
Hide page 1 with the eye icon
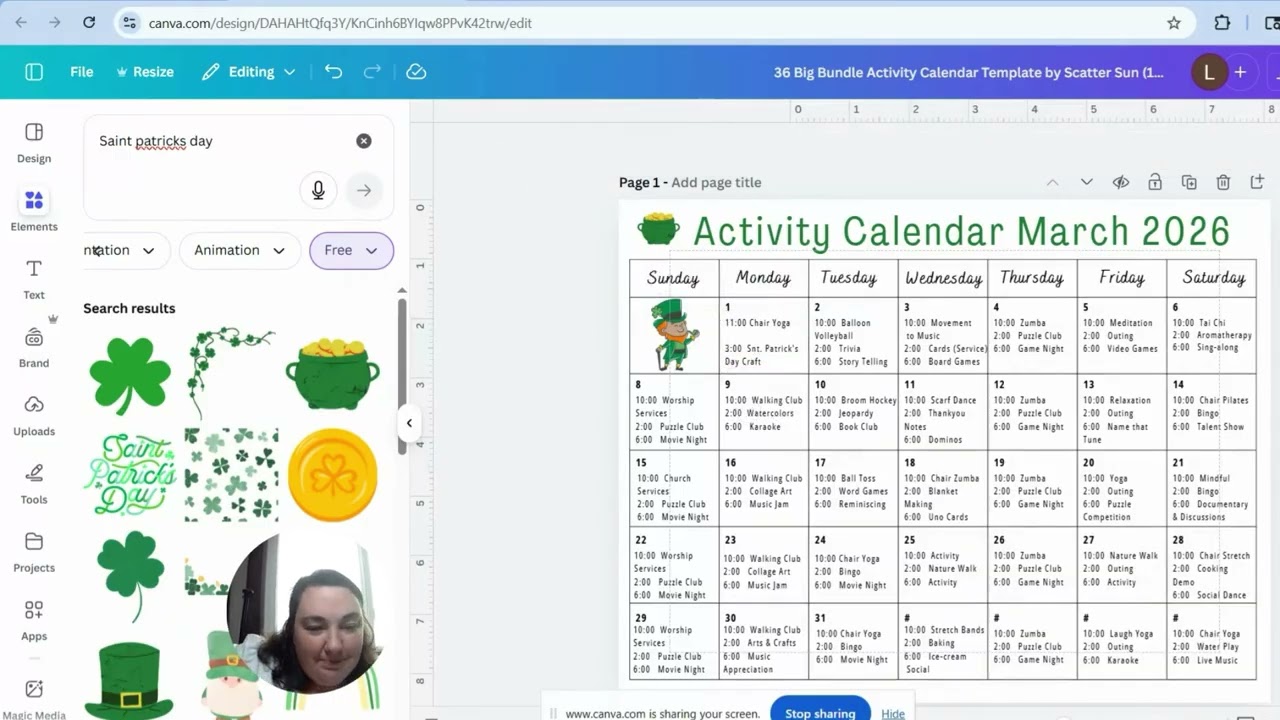tap(1121, 182)
